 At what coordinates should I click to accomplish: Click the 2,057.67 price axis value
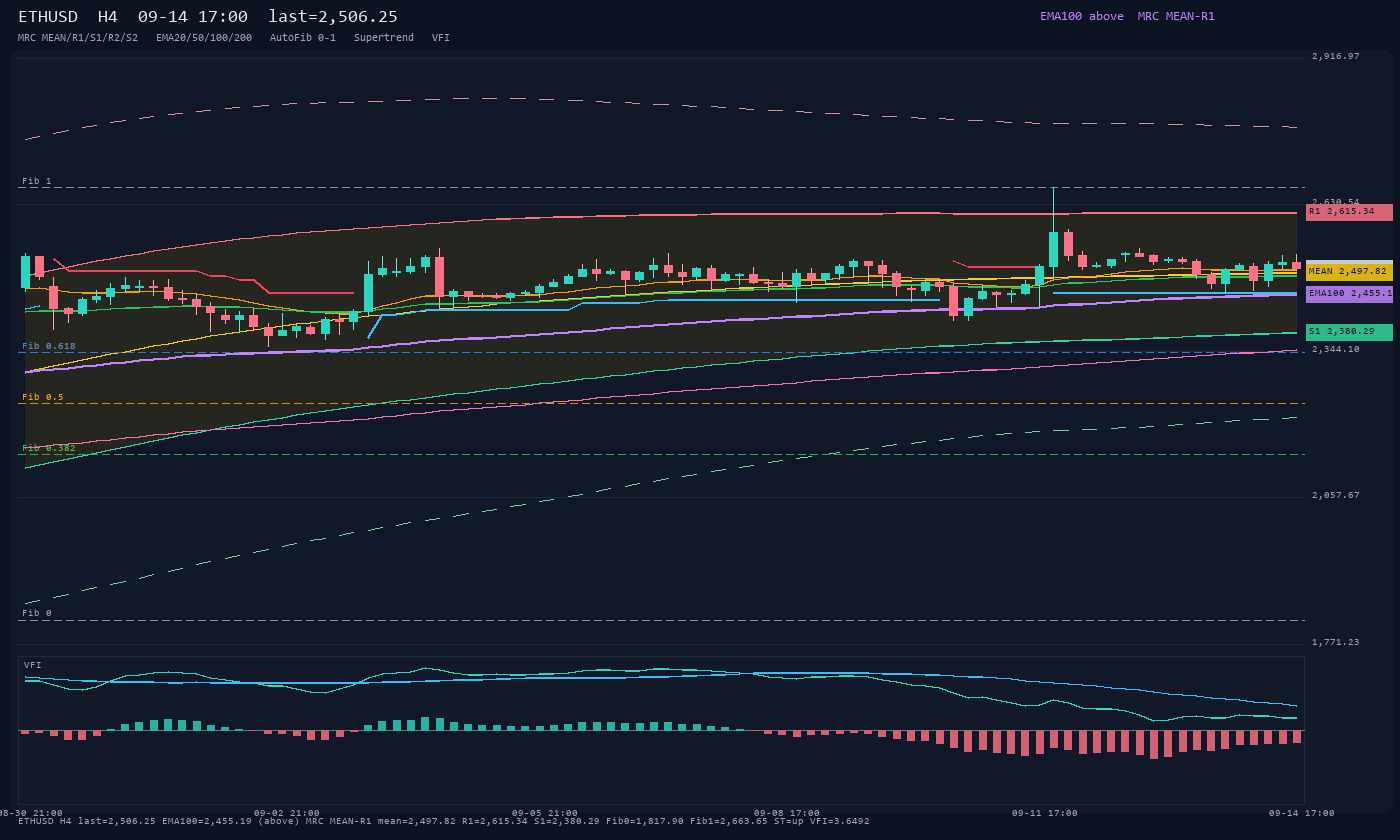(x=1336, y=495)
